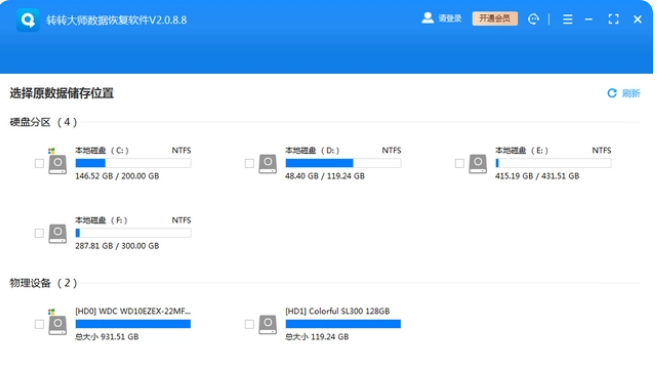Click the text 146.52 GB / 200.00 GB
The image size is (657, 388).
pos(117,176)
